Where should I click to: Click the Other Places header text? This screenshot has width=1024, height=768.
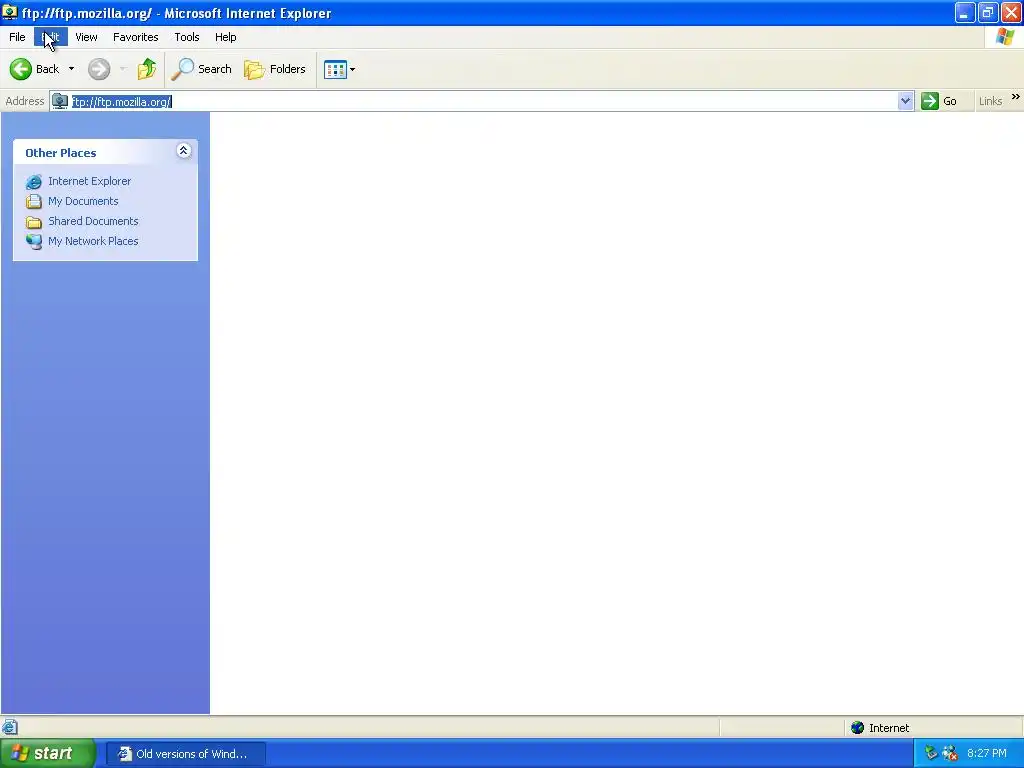pos(61,153)
